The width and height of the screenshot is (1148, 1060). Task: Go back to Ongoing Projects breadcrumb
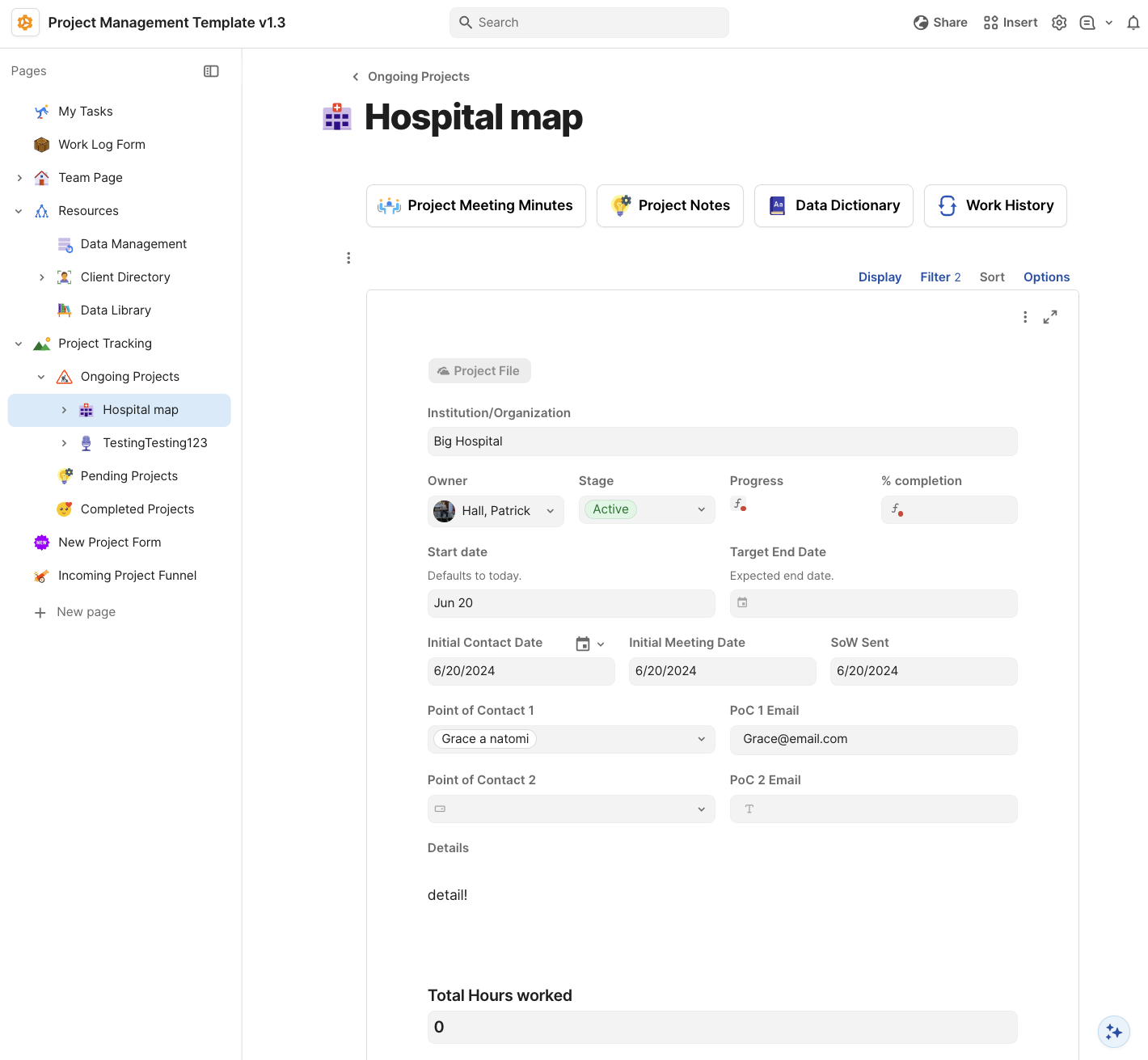[x=411, y=77]
